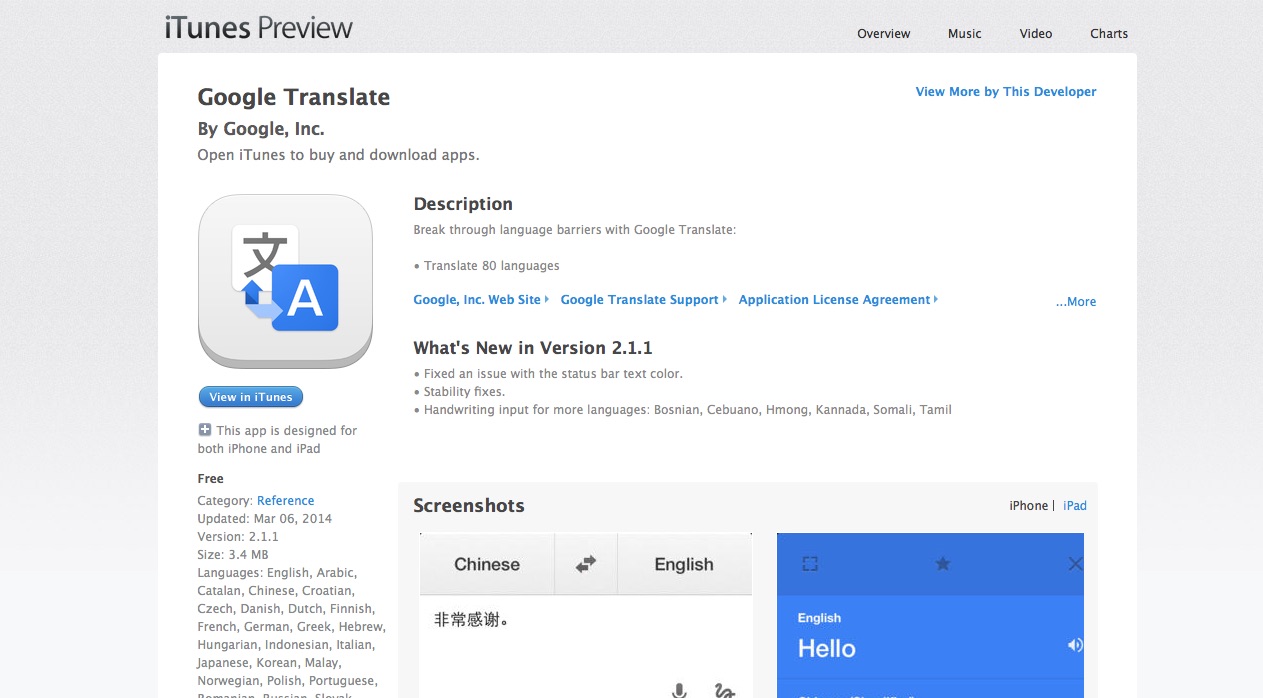Click the 'Handwriting input for more languages' bullet
The height and width of the screenshot is (698, 1263).
pos(683,410)
